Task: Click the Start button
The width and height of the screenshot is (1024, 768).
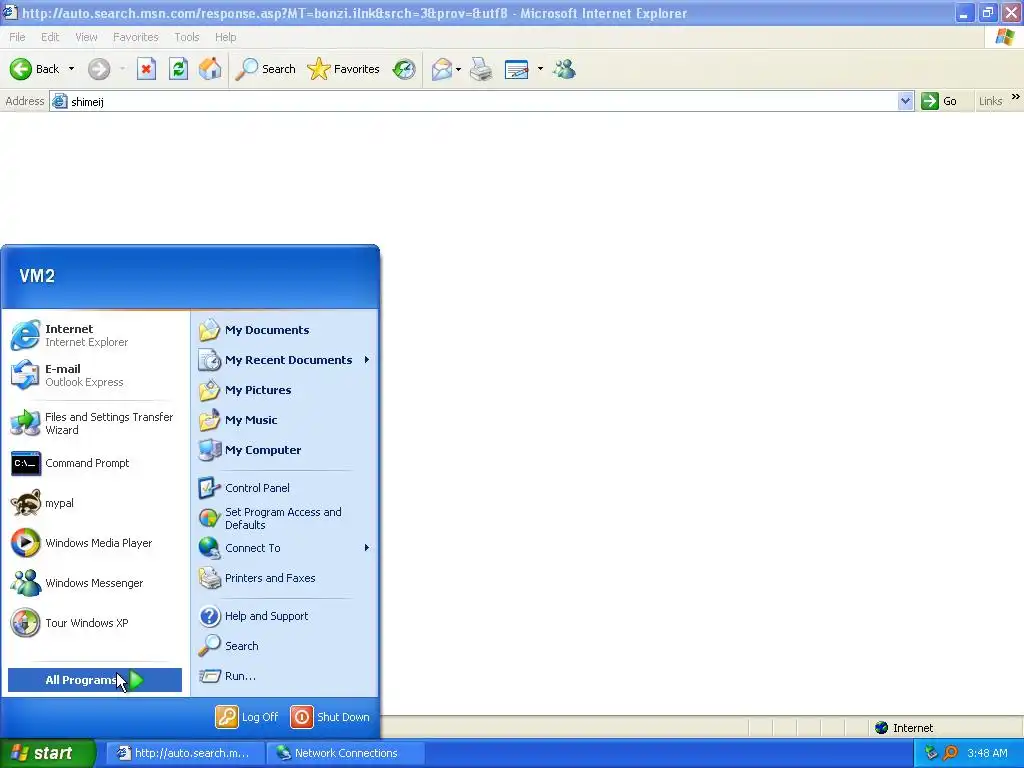Action: click(x=48, y=753)
